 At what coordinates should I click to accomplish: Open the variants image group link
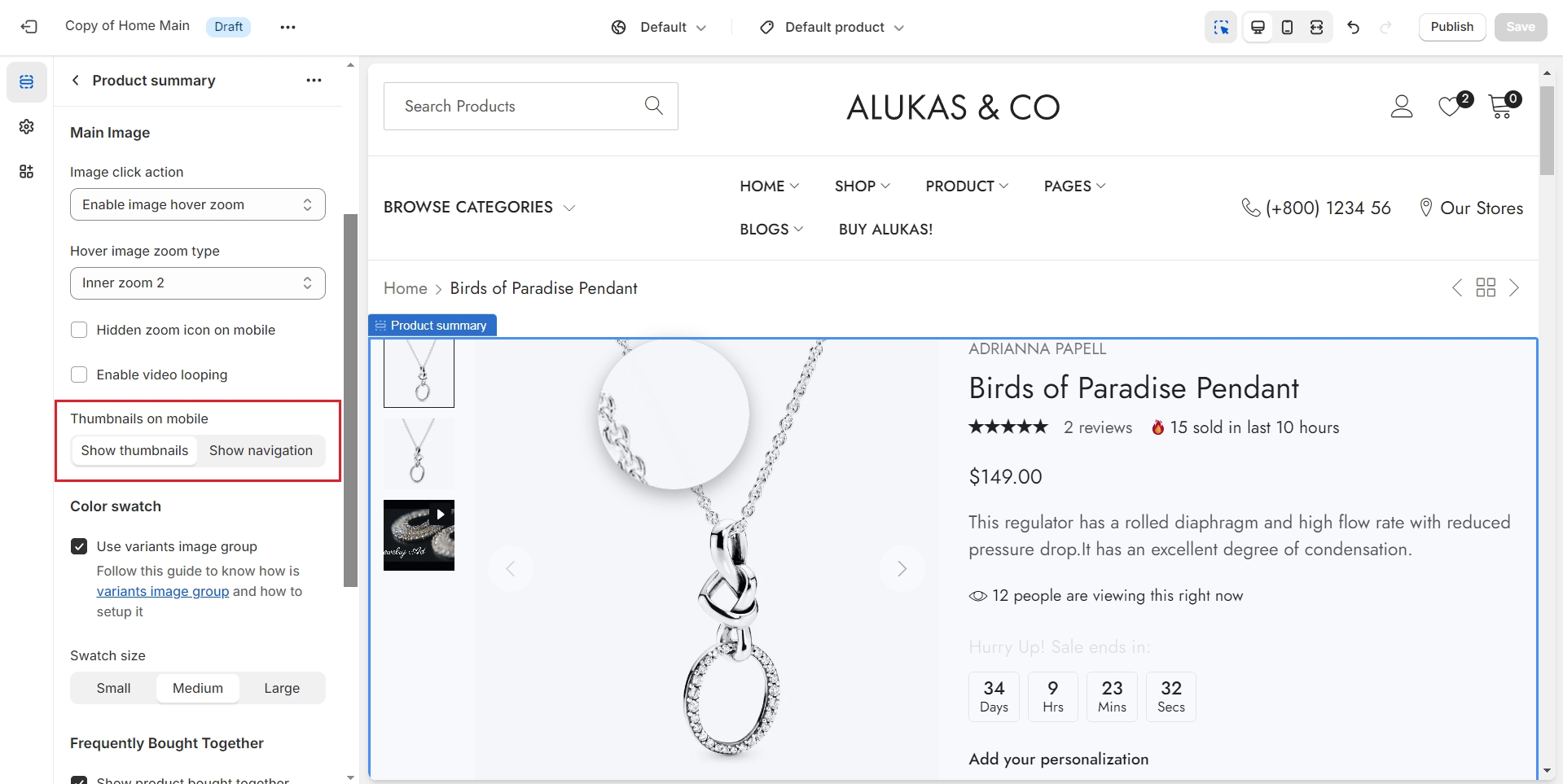point(163,591)
